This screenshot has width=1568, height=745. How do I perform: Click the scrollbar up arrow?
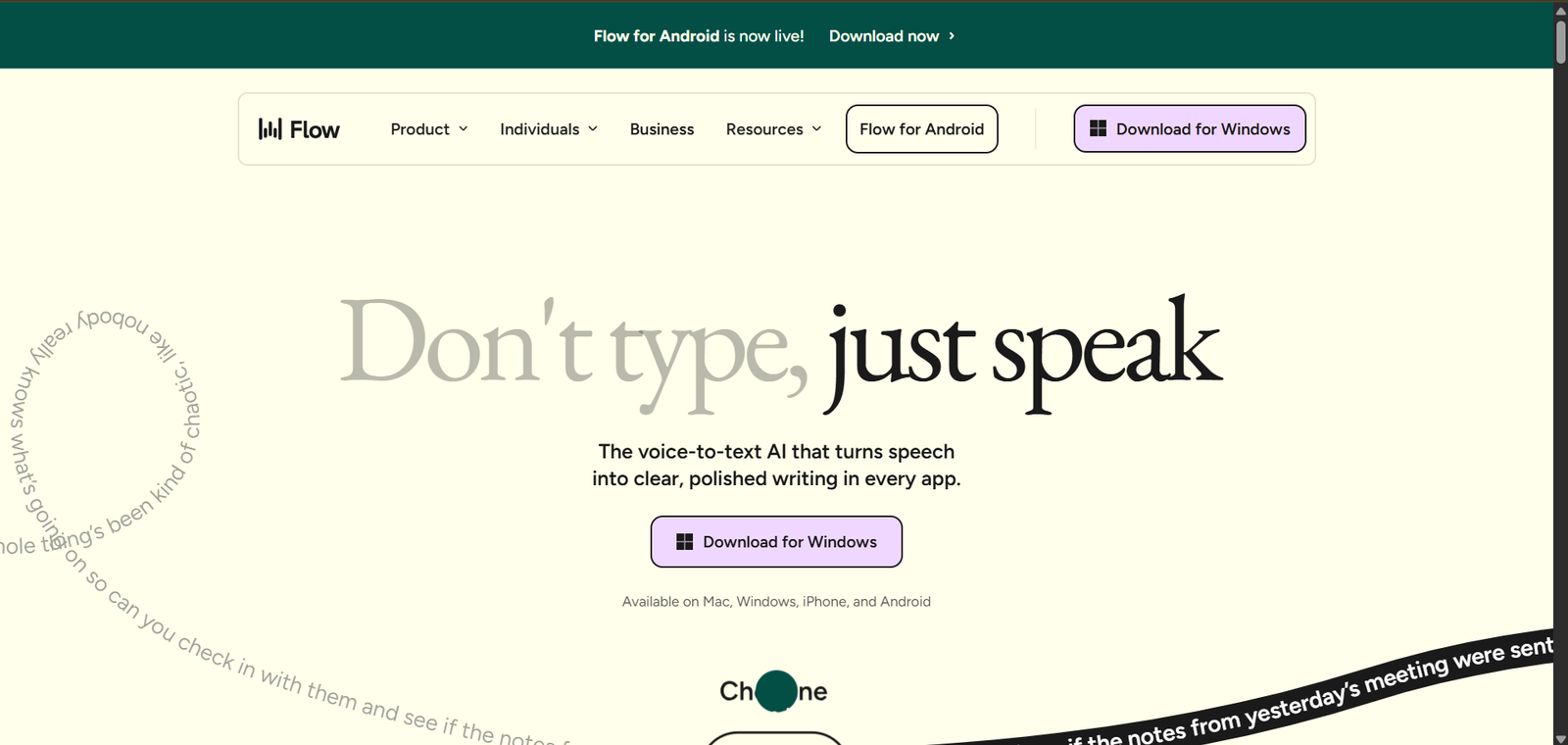click(1560, 10)
